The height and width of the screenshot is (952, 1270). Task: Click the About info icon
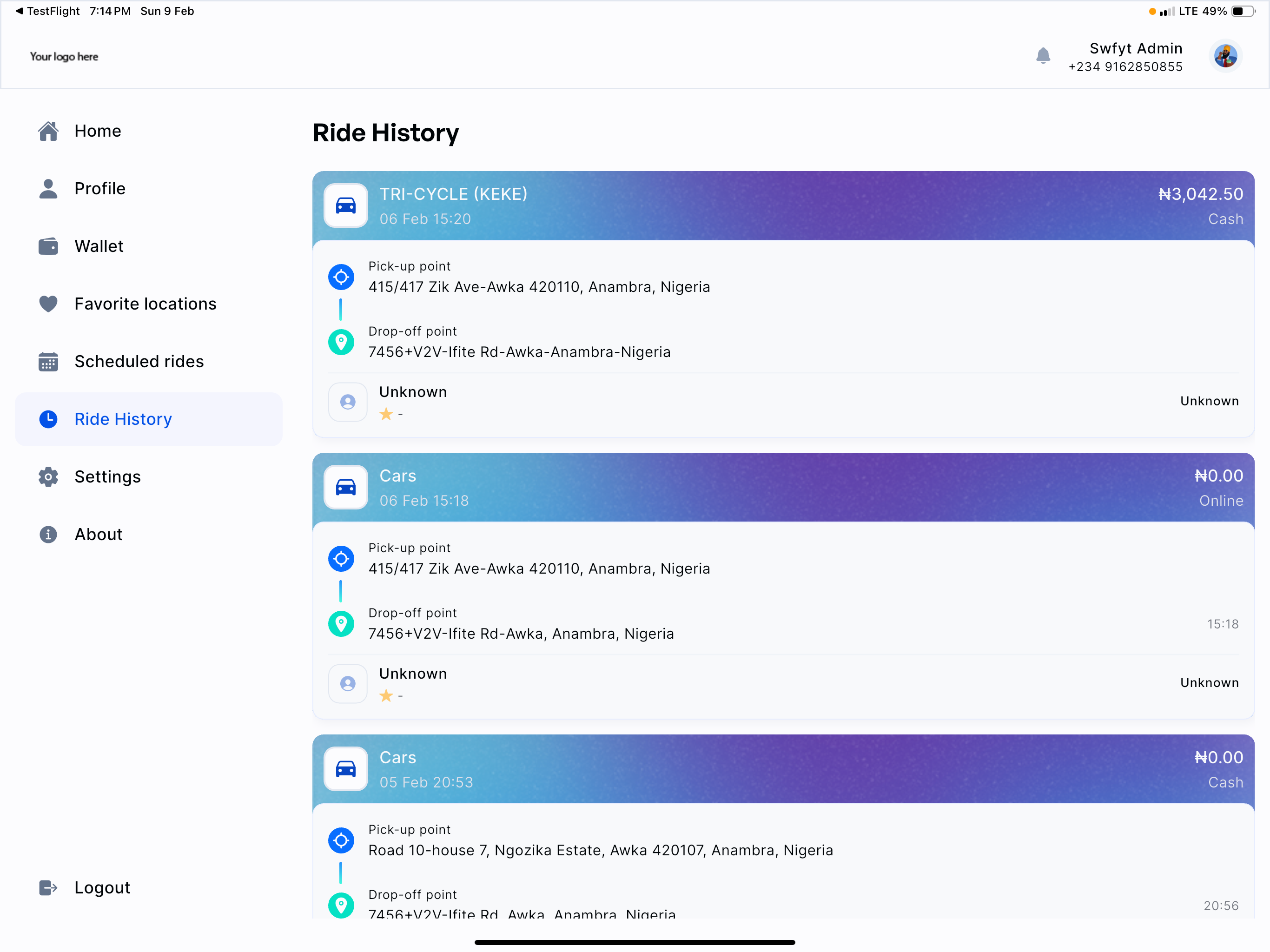48,535
